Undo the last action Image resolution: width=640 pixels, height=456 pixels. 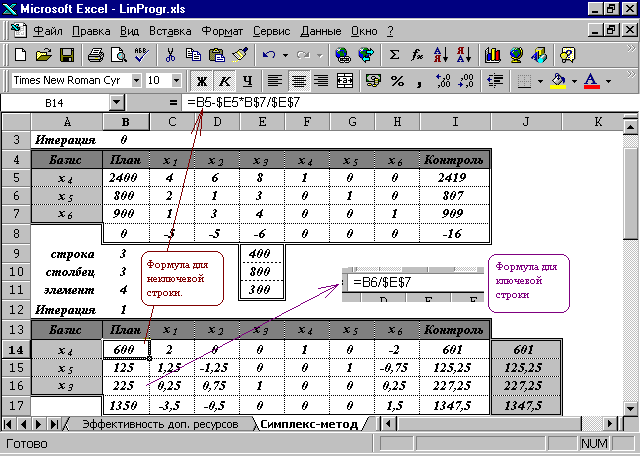tap(269, 55)
